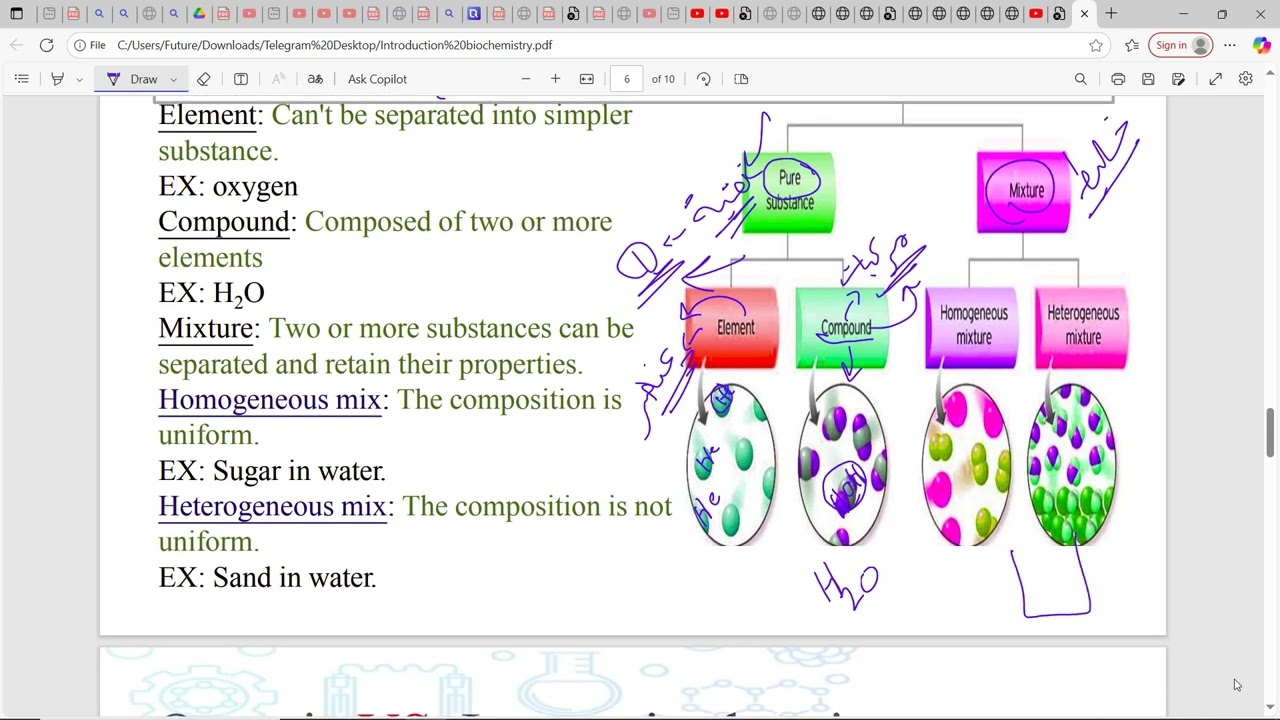Select the Erase tool
The height and width of the screenshot is (720, 1280).
click(x=204, y=79)
